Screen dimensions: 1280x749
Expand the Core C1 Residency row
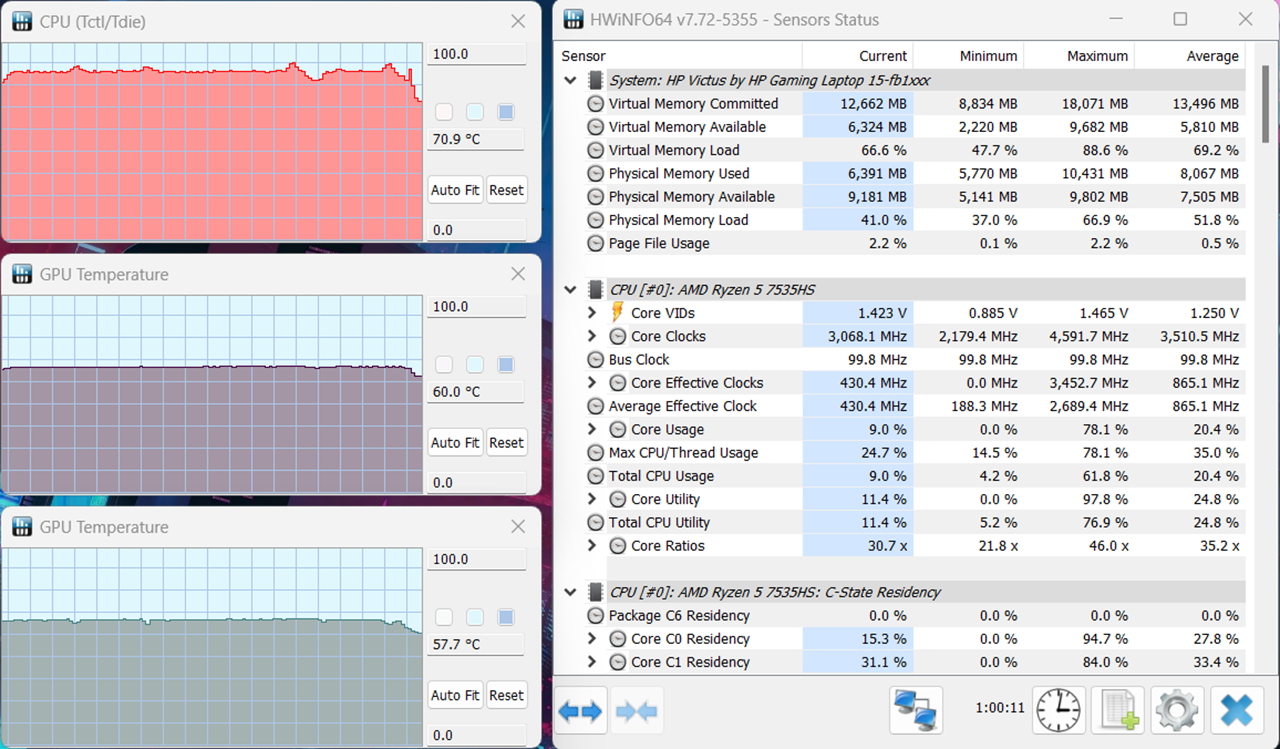pyautogui.click(x=592, y=662)
